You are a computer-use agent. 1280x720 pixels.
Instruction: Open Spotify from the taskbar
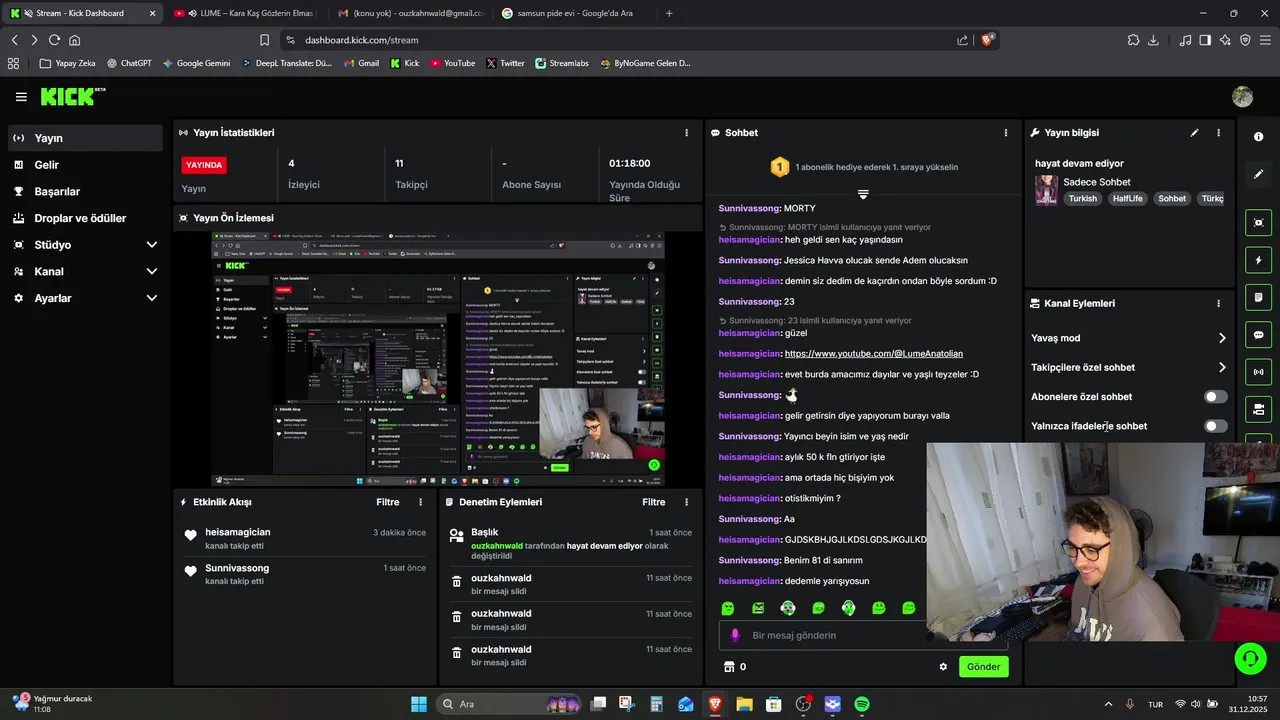coord(862,704)
